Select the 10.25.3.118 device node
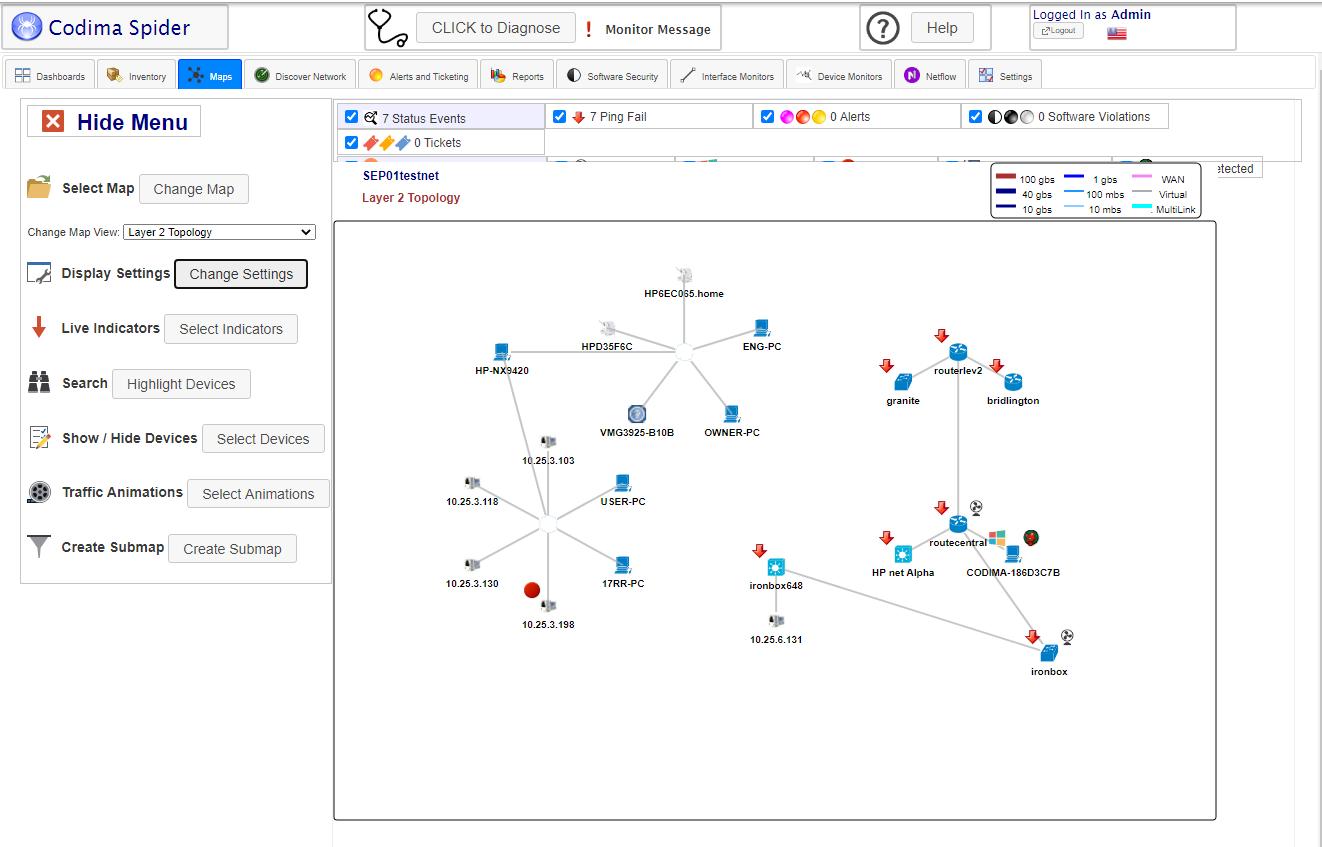 (x=473, y=483)
